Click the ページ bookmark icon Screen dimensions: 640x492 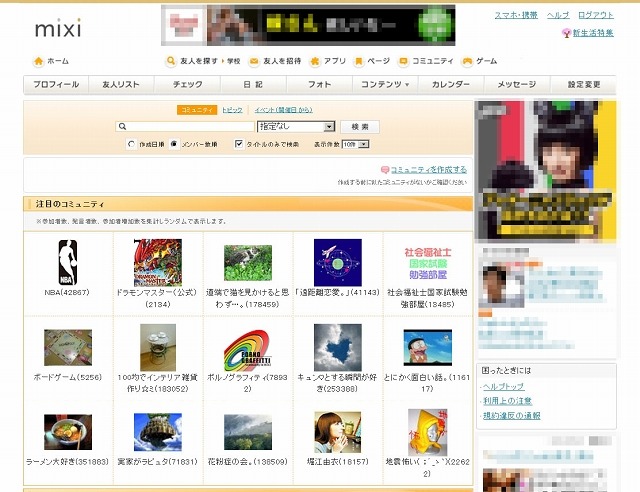[x=359, y=61]
